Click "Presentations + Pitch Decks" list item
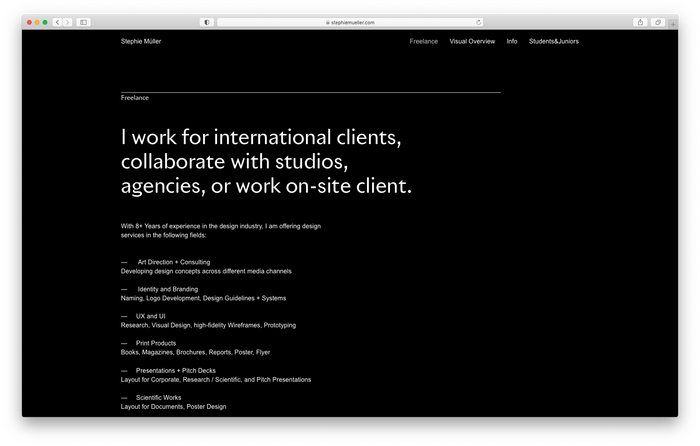This screenshot has height=446, width=700. 175,371
